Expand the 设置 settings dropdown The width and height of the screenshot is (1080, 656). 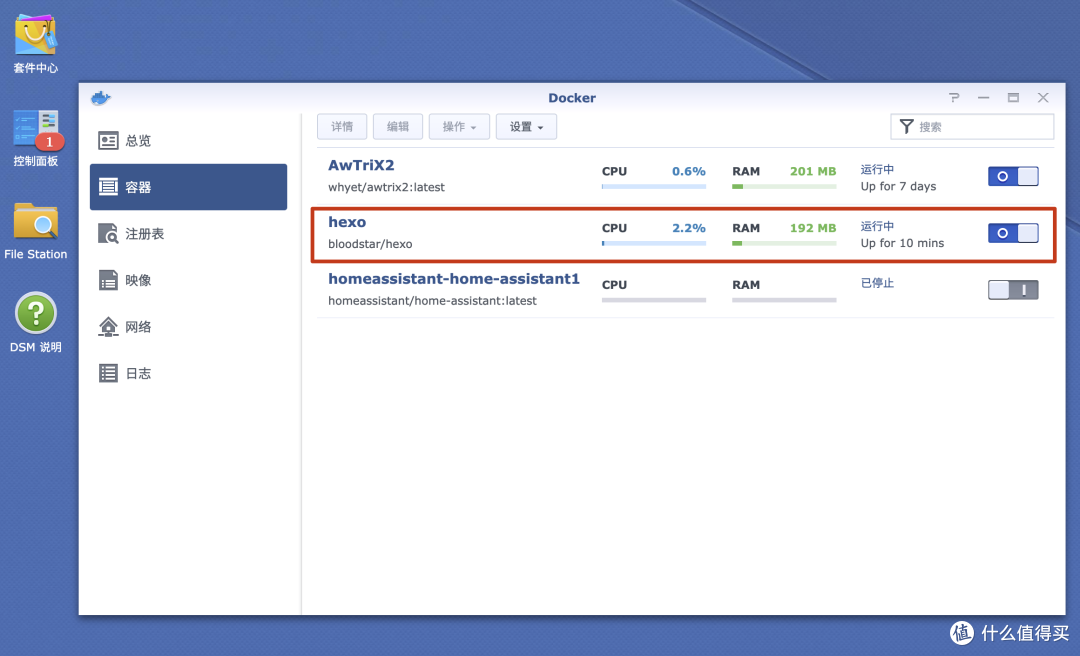point(526,127)
